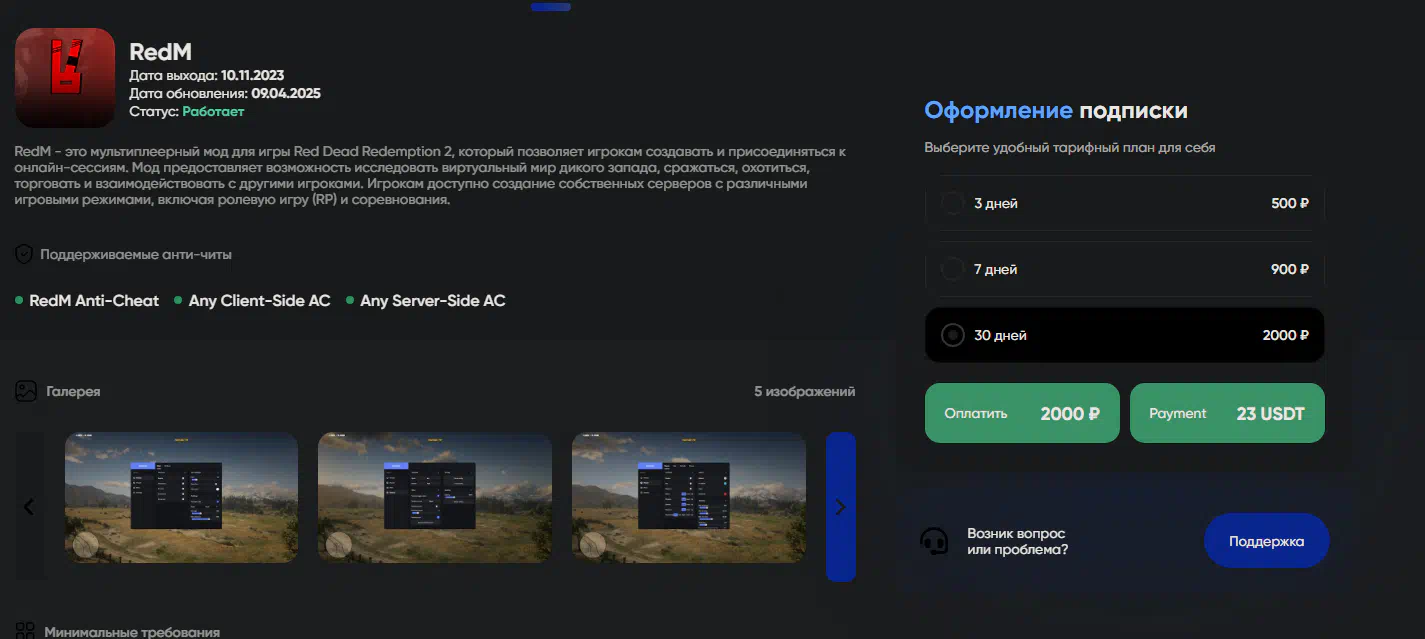Click the blue indicator bar at top
This screenshot has width=1425, height=639.
[551, 6]
